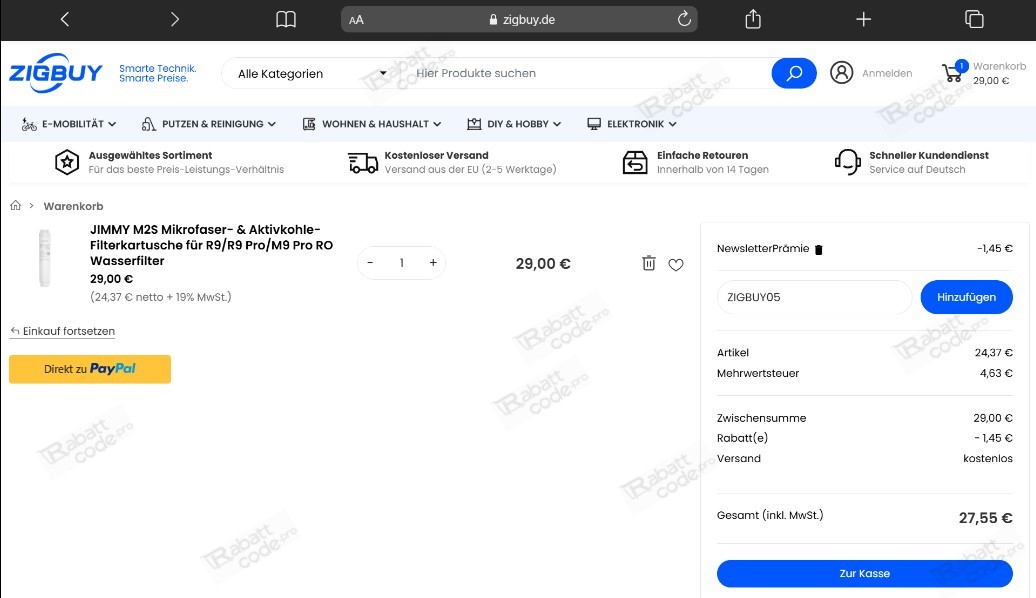Viewport: 1036px width, 598px height.
Task: Open the JIMMY M2S Wasserfilter product title
Action: (211, 245)
